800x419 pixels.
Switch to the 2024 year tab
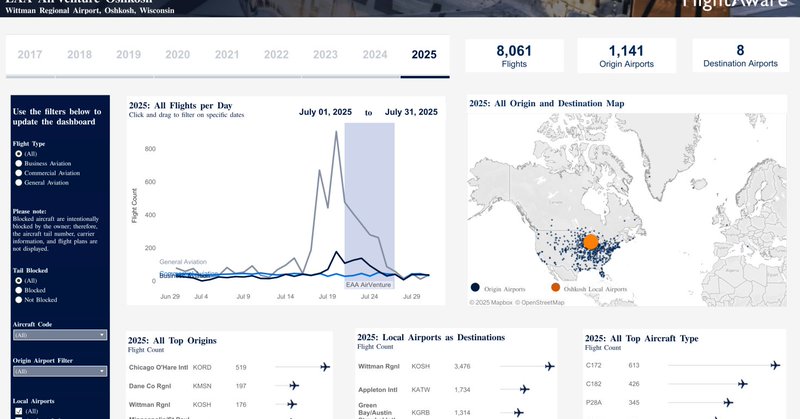click(375, 55)
